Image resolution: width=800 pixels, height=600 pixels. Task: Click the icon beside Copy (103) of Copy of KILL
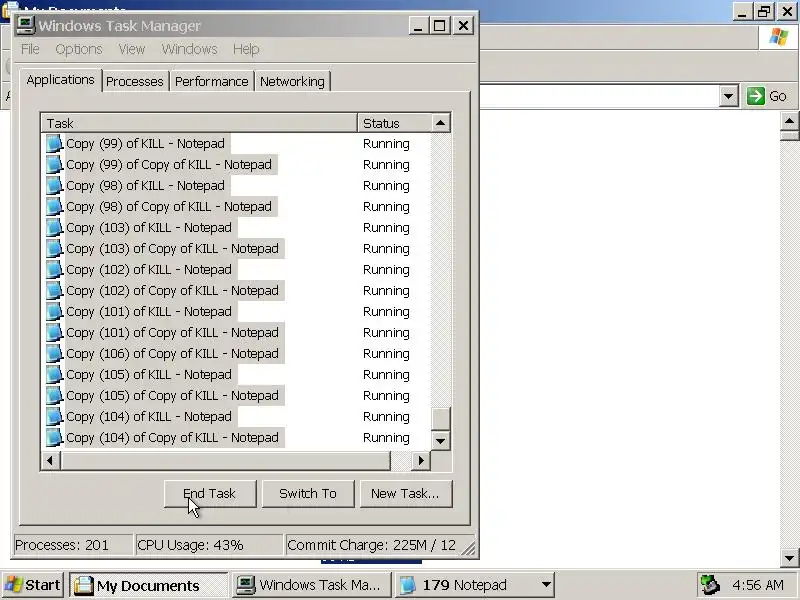coord(54,248)
